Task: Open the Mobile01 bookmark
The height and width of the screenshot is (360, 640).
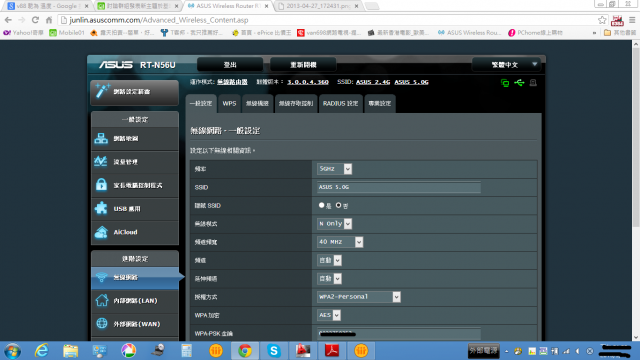Action: (67, 33)
